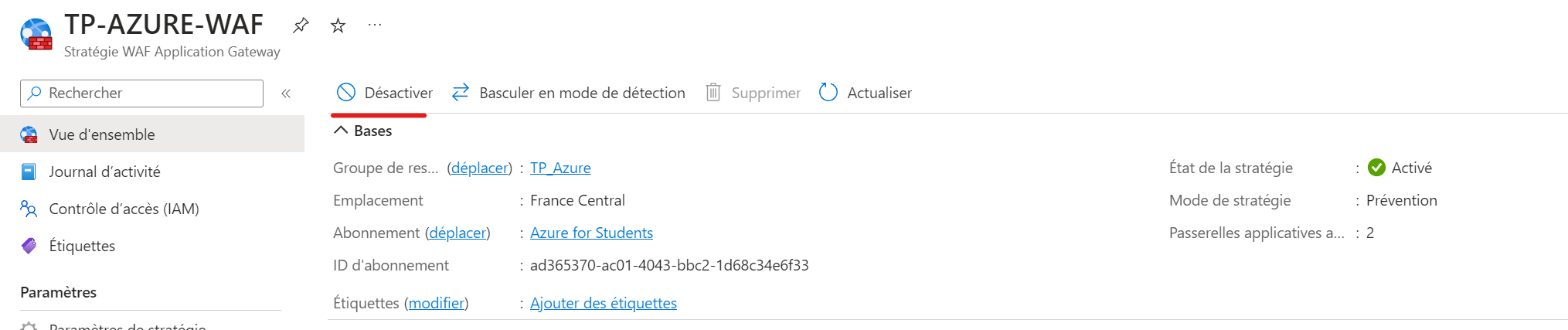
Task: Click Basculer en mode de détection
Action: [x=568, y=93]
